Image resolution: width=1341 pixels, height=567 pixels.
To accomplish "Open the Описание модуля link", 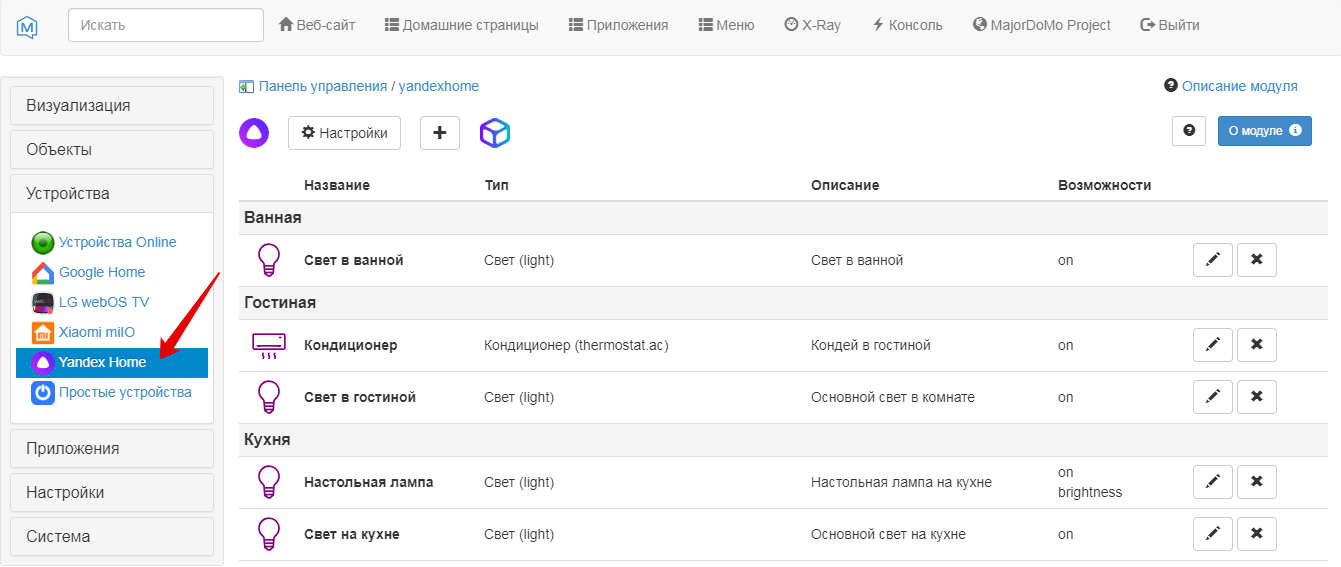I will click(x=1239, y=86).
